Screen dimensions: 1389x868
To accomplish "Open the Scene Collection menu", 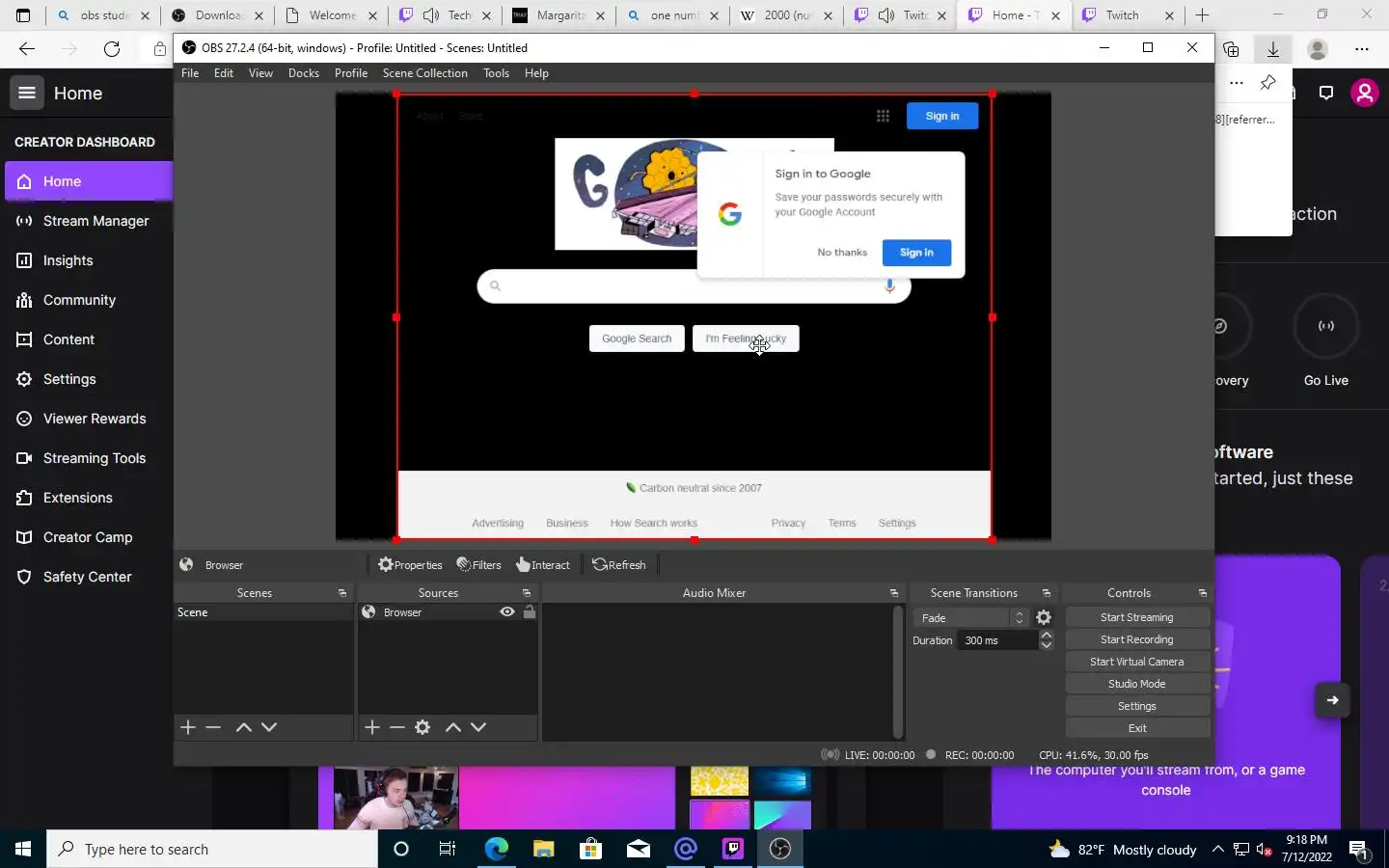I will (x=425, y=73).
